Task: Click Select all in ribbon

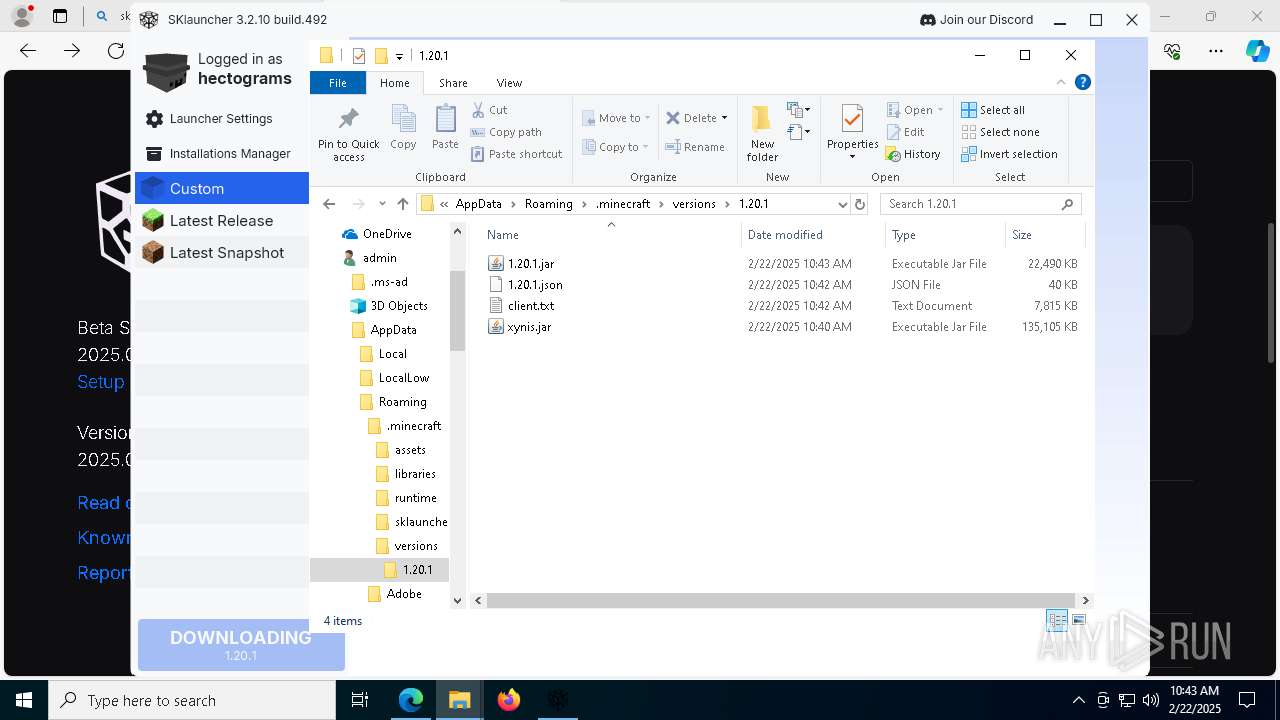Action: 993,110
